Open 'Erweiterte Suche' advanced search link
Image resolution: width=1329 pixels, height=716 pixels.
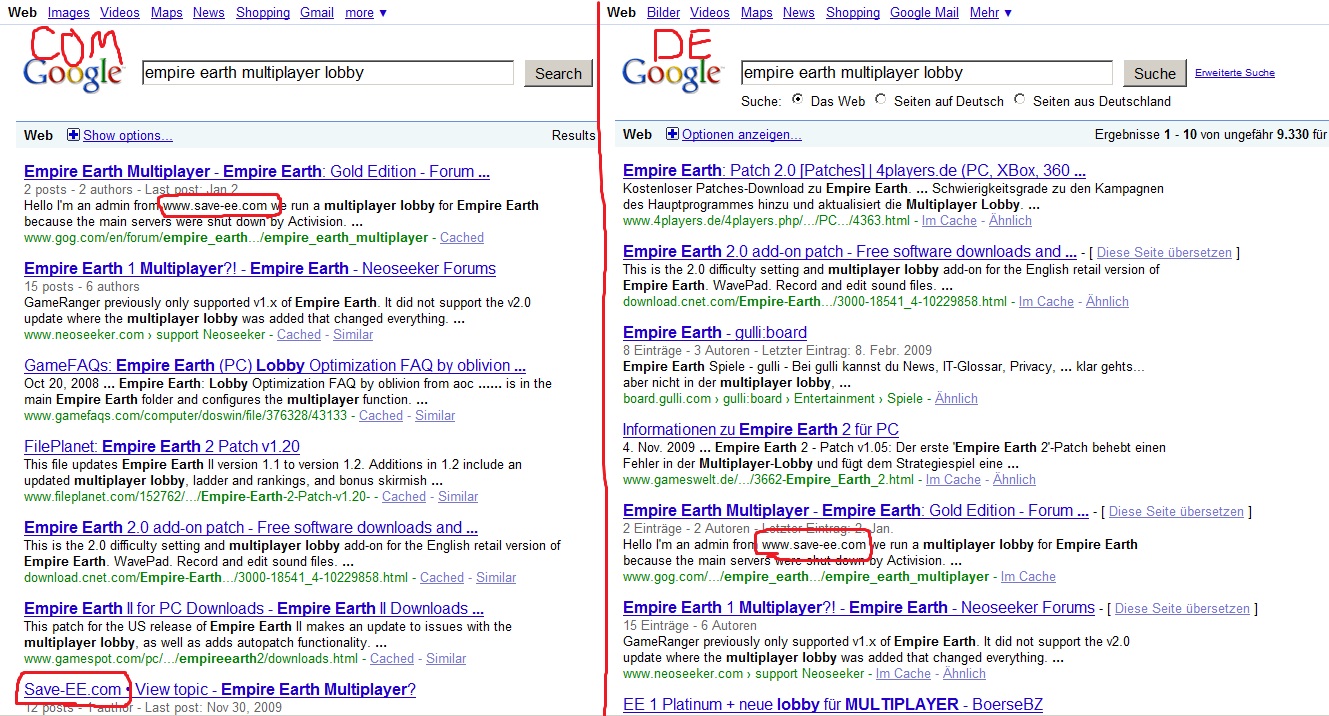pyautogui.click(x=1234, y=73)
